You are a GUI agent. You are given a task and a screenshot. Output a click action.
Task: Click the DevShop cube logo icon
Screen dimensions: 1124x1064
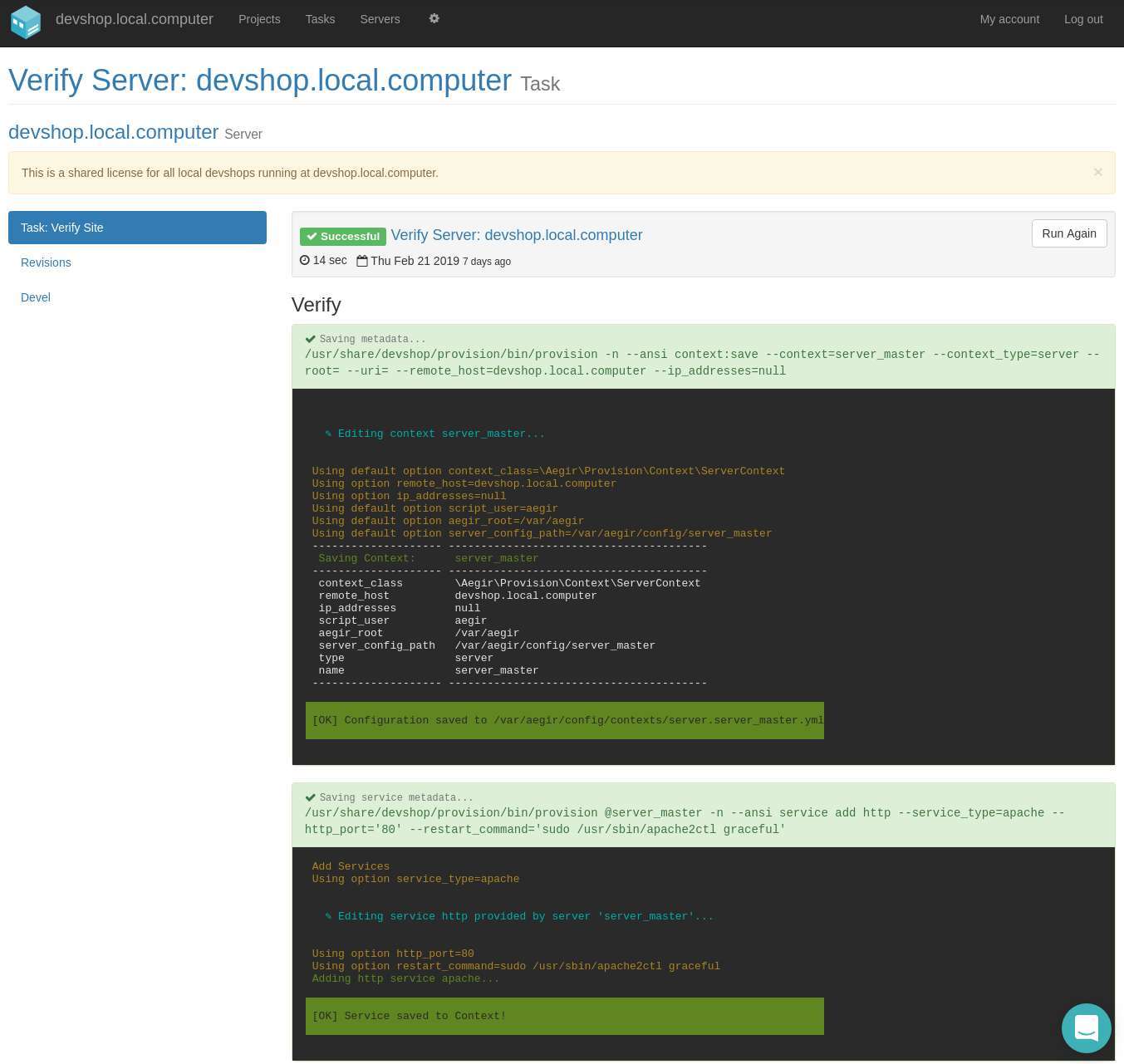pyautogui.click(x=26, y=22)
